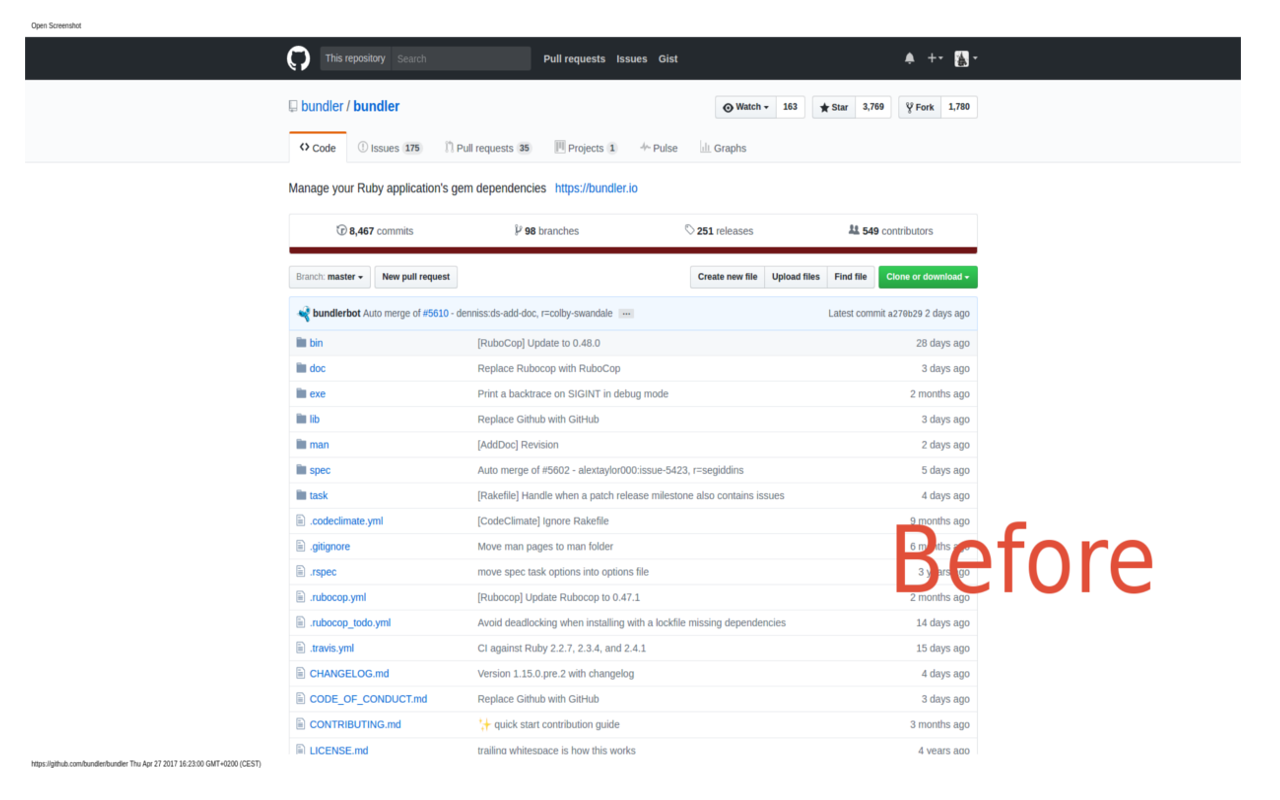Click the This repository search scope label
The image size is (1280, 800).
(x=355, y=59)
